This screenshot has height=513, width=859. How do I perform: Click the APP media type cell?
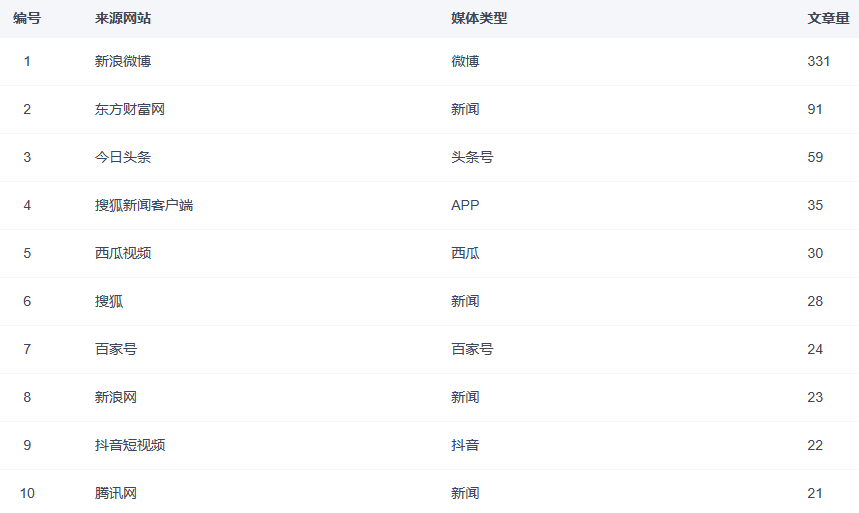point(465,205)
